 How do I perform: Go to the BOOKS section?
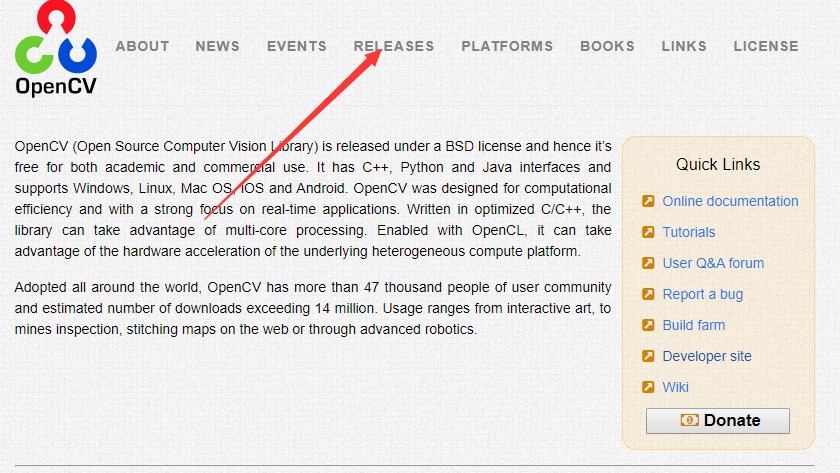click(x=608, y=46)
